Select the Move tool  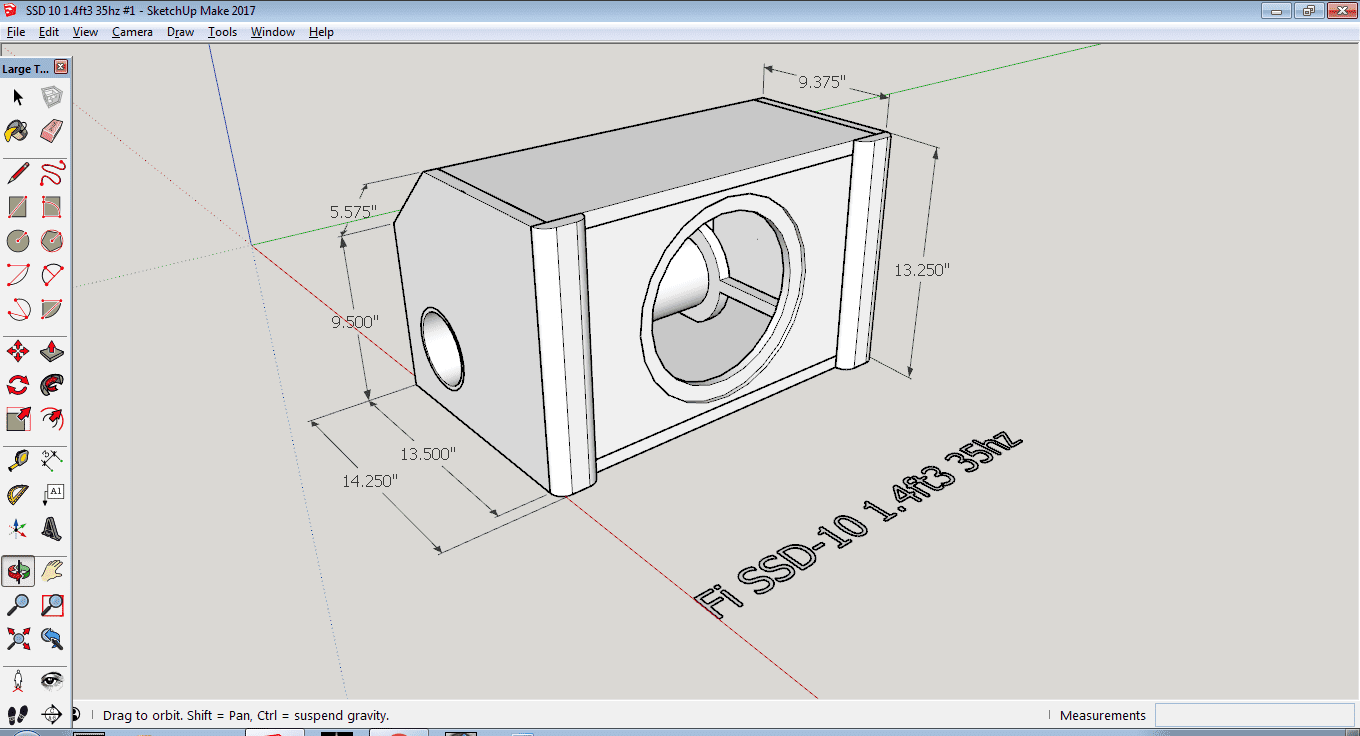click(18, 351)
